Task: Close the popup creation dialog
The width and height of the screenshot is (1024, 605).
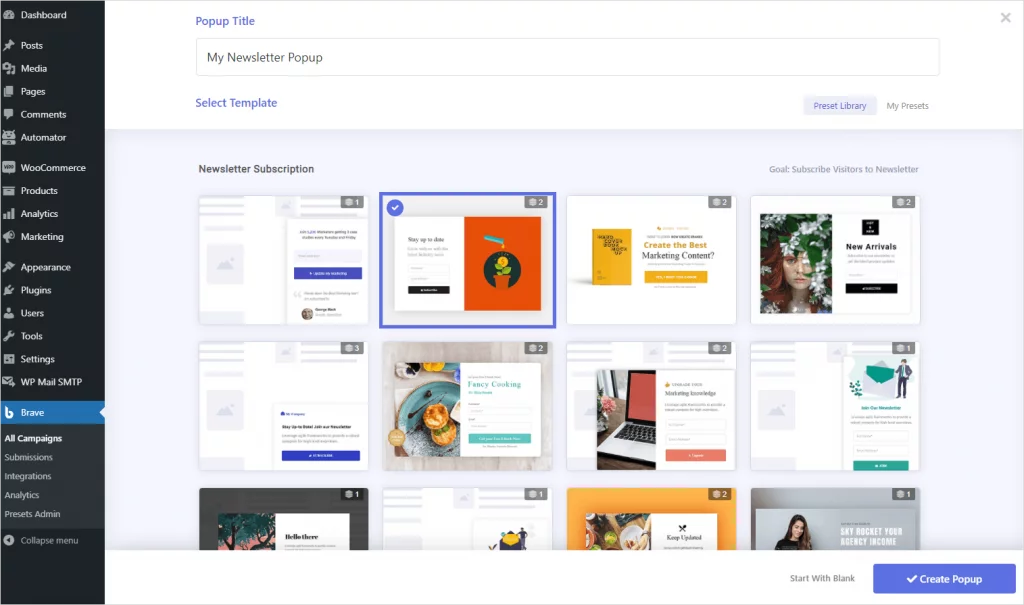Action: [1006, 18]
